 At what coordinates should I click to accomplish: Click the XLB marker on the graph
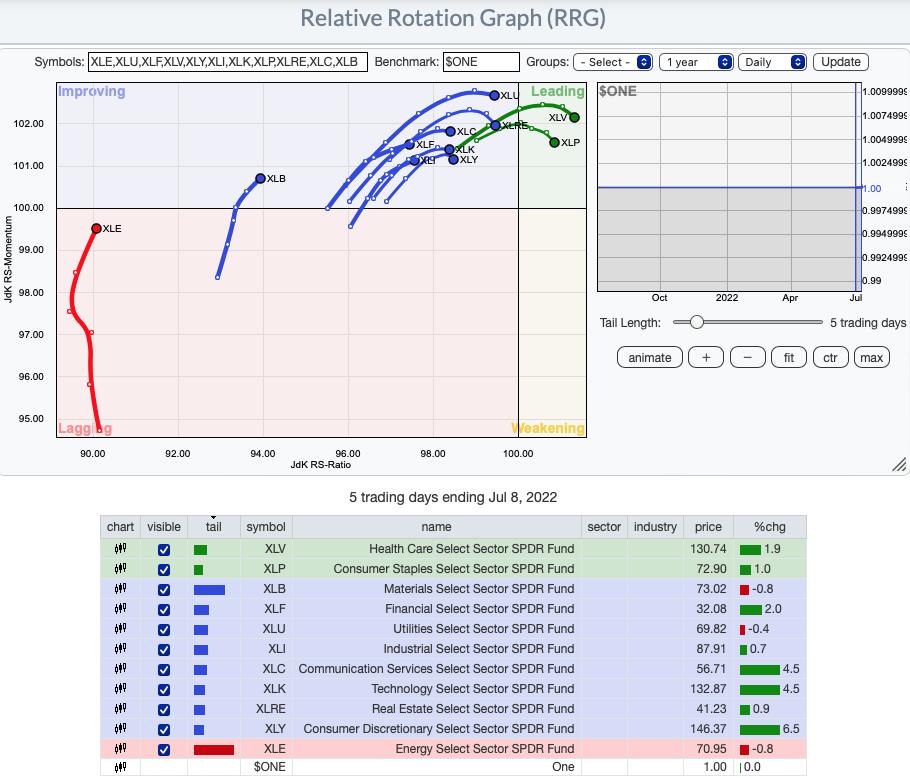pos(260,179)
